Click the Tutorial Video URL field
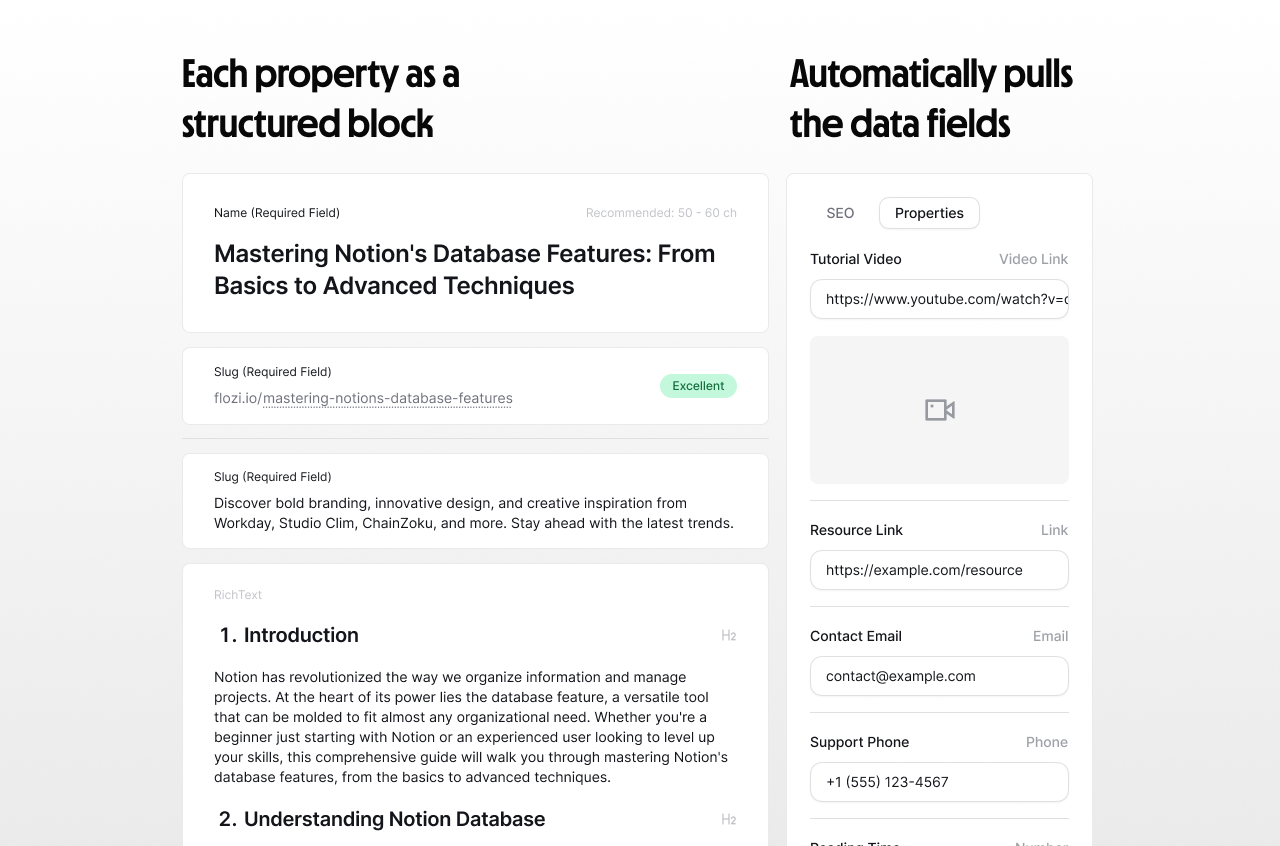 pos(939,299)
